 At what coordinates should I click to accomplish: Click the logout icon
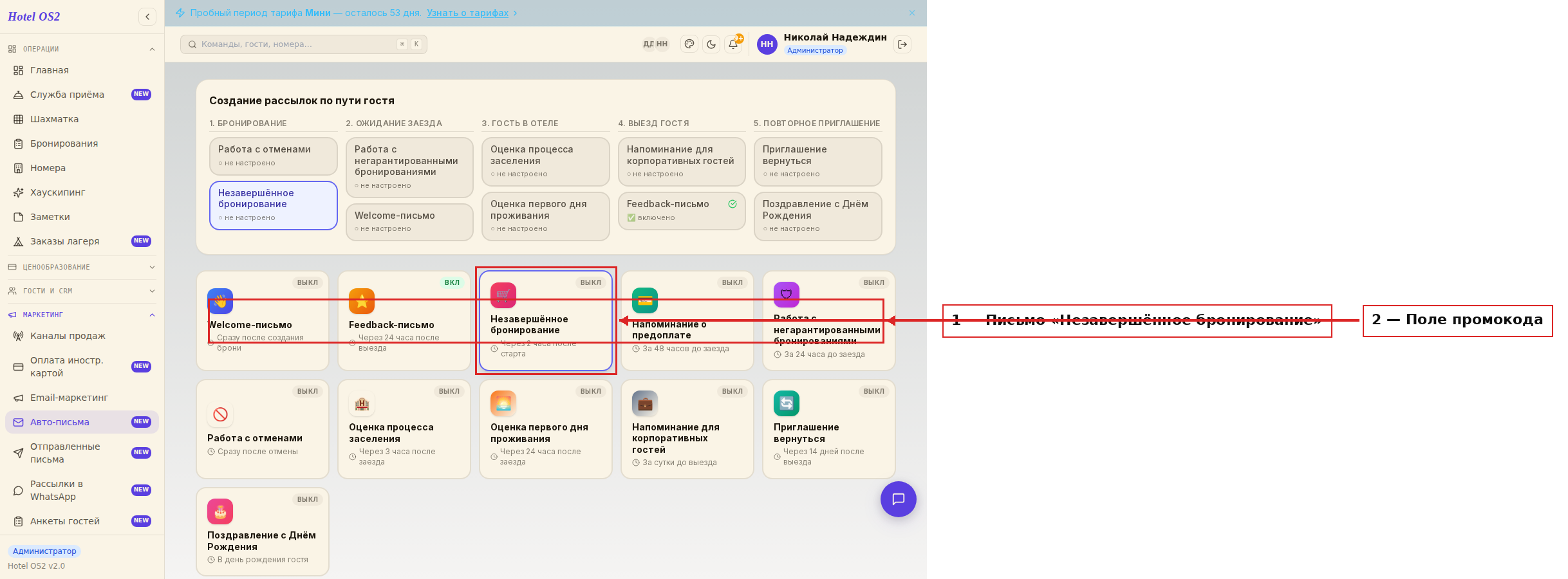tap(902, 44)
